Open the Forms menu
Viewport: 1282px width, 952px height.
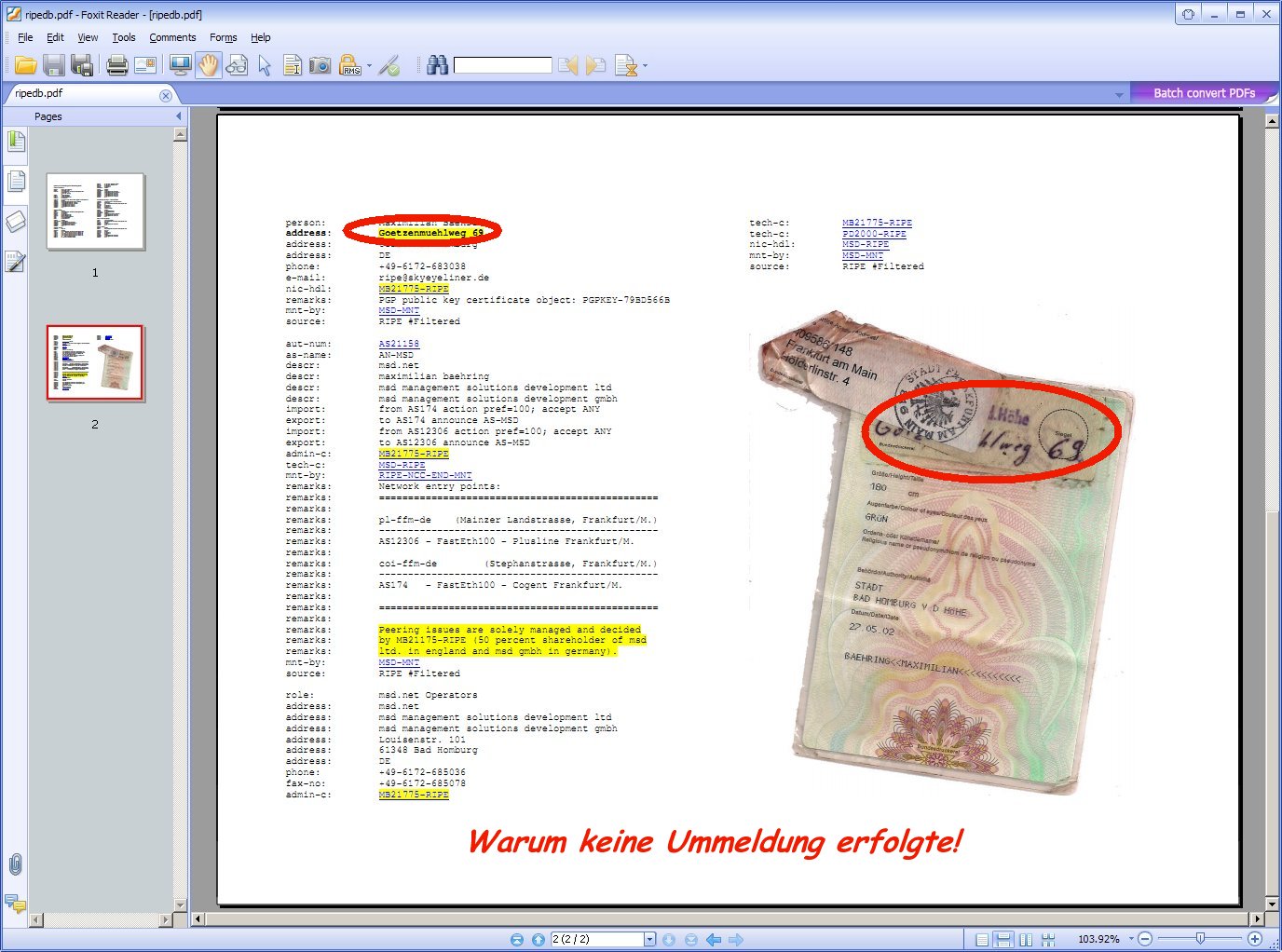click(223, 37)
